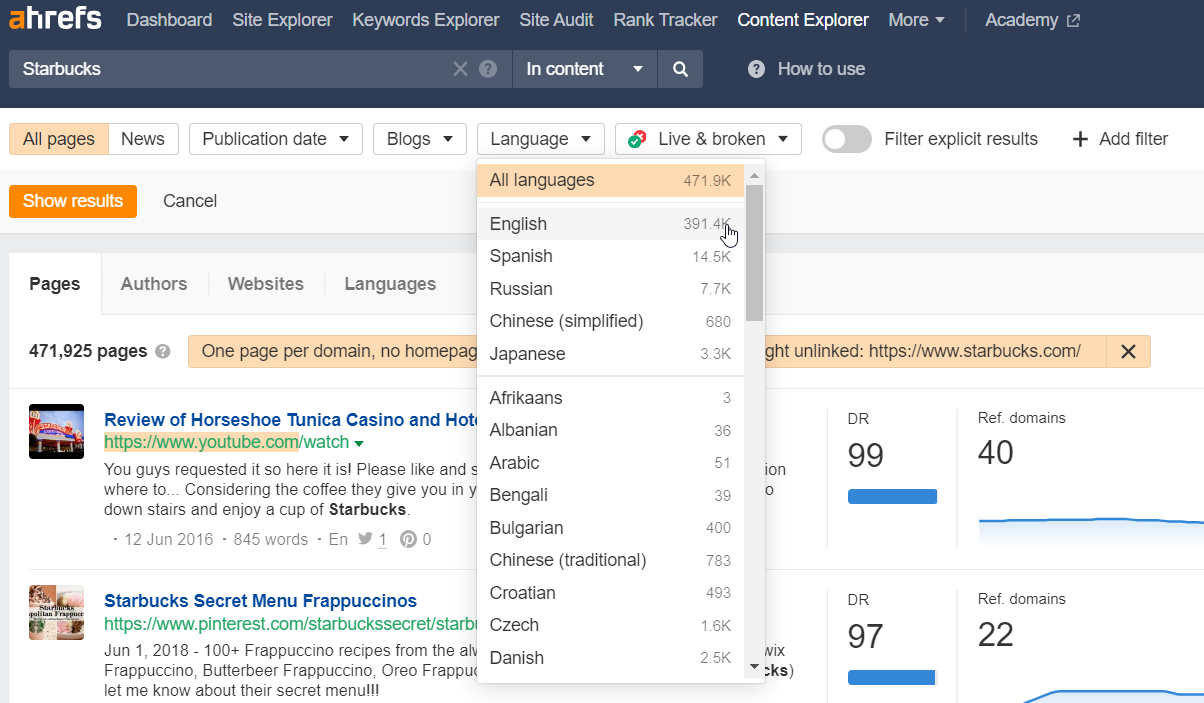Clear the Starbucks search query

[x=460, y=69]
